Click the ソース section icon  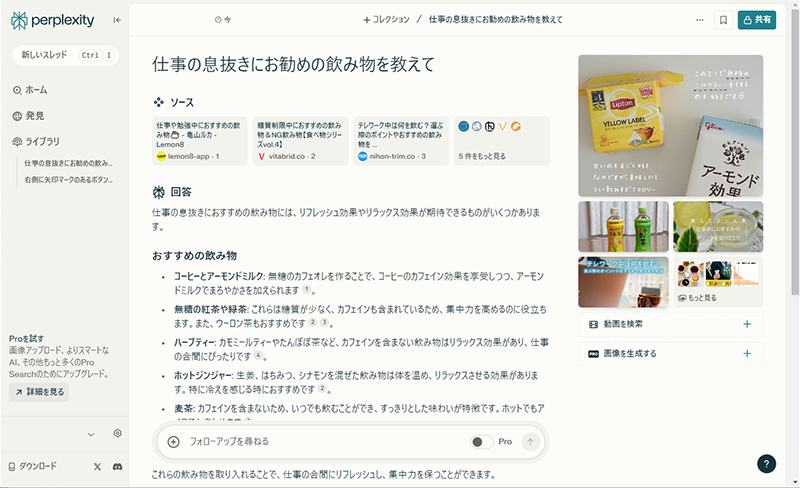[159, 102]
